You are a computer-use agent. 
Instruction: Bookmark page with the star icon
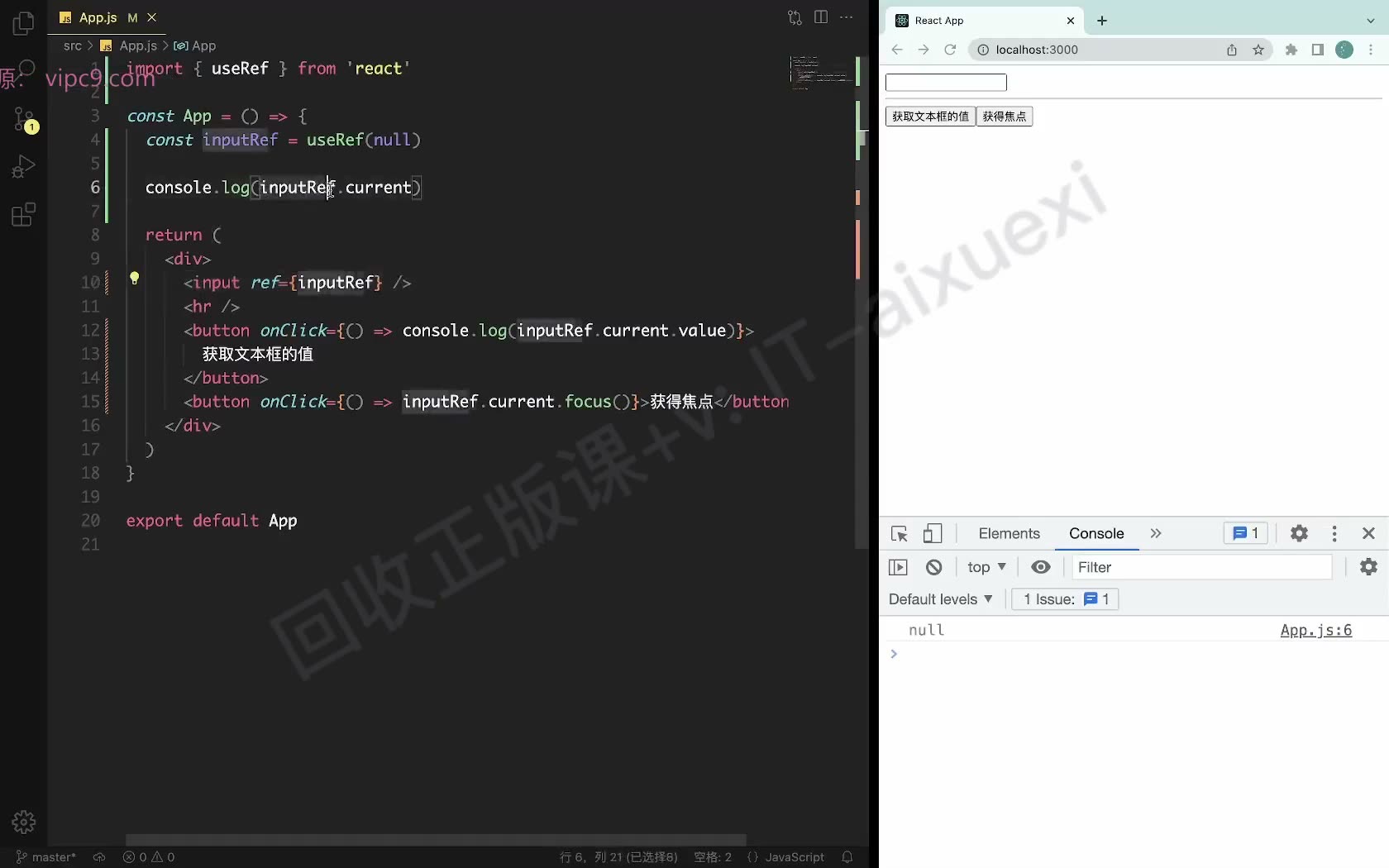(x=1258, y=50)
